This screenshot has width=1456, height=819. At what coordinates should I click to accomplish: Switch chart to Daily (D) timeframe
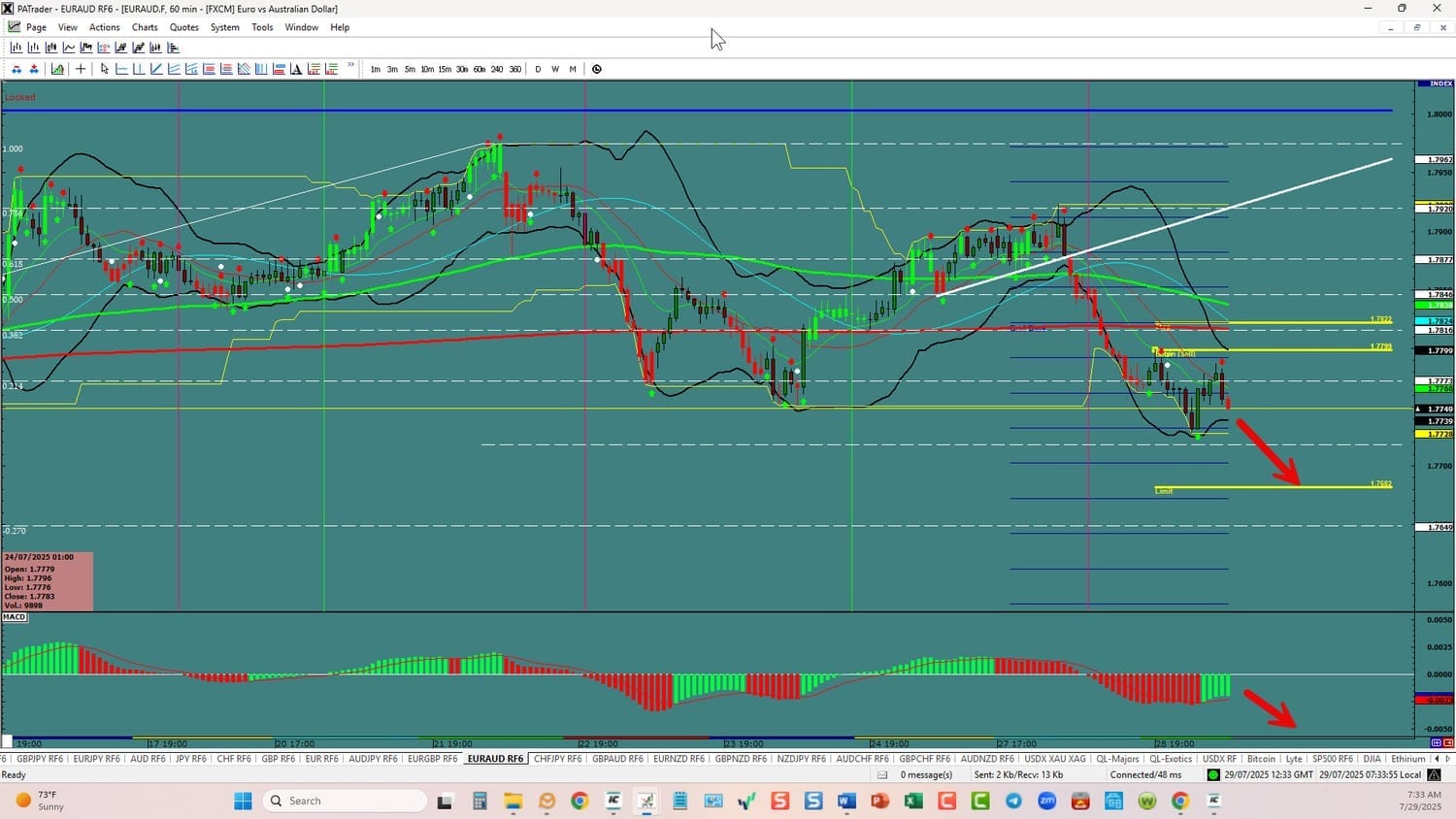pyautogui.click(x=538, y=69)
